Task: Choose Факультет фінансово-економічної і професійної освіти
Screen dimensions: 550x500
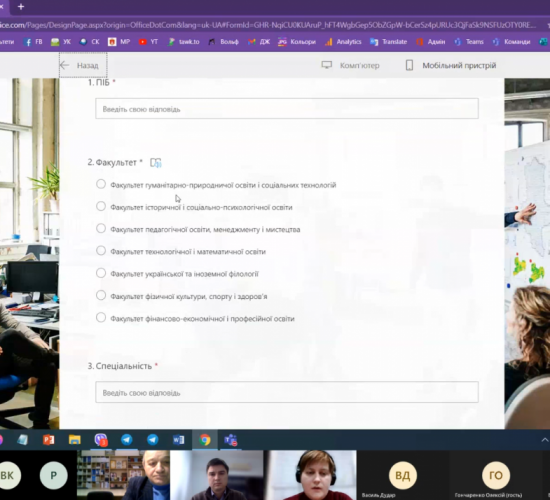Action: tap(101, 318)
